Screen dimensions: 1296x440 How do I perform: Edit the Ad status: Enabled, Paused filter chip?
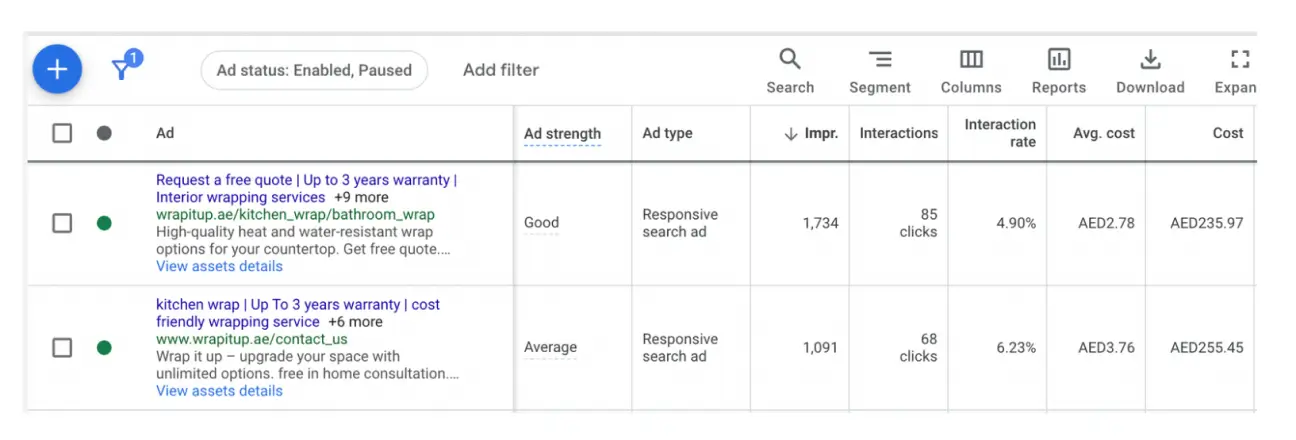[314, 70]
